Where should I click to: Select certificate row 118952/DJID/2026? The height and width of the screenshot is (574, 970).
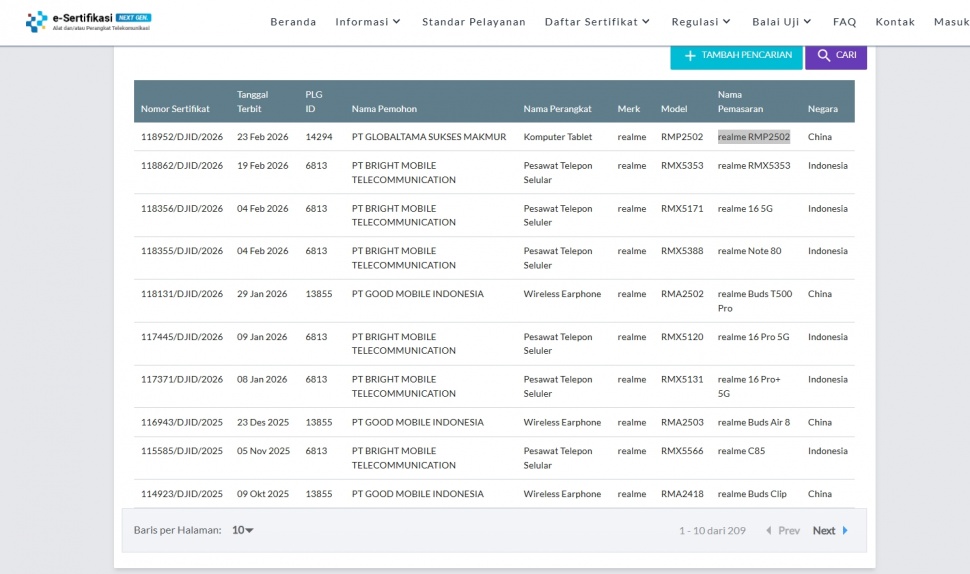(x=182, y=137)
